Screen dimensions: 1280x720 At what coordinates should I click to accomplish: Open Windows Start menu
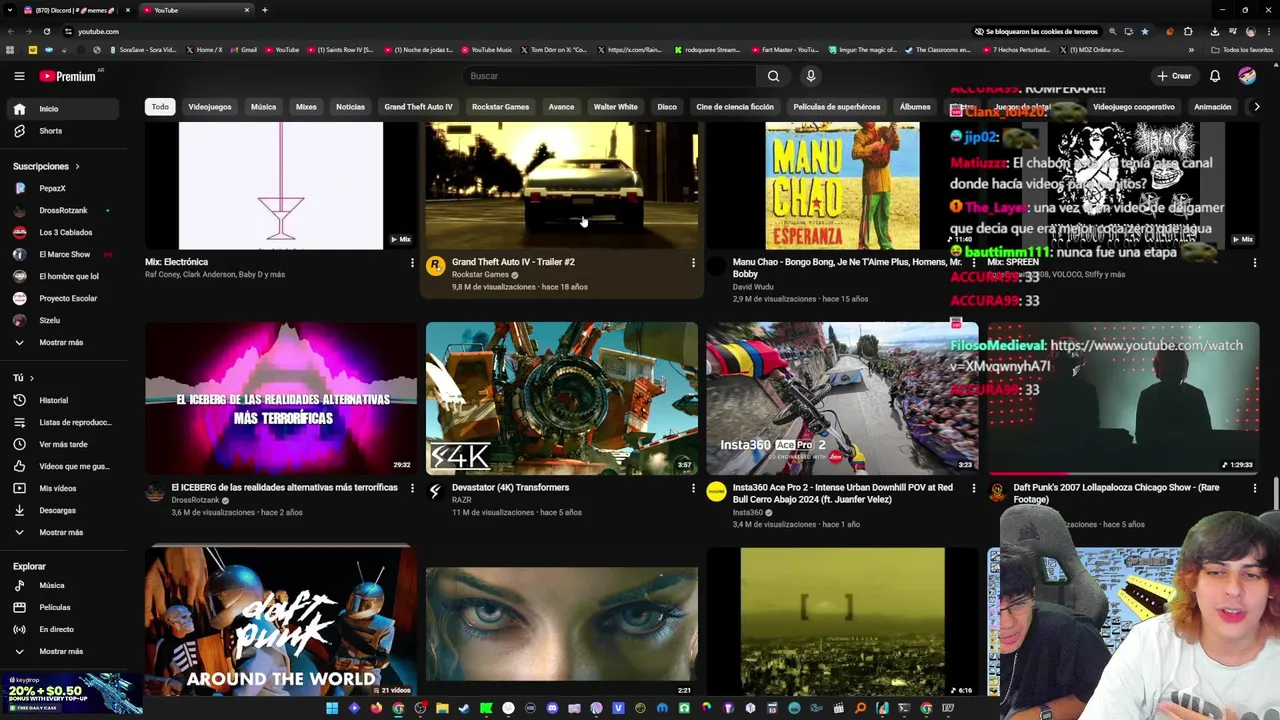(332, 708)
